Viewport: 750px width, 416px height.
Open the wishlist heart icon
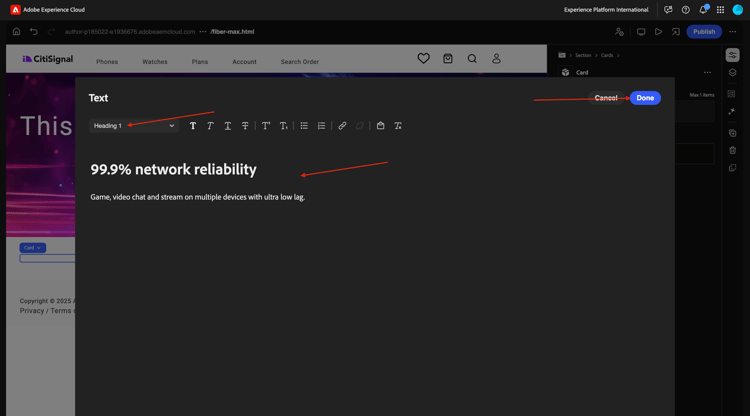[423, 58]
